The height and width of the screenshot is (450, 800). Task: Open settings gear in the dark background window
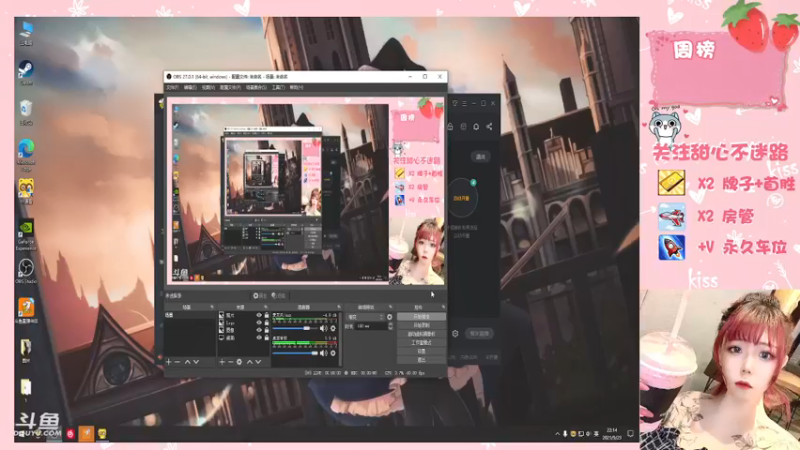(455, 333)
